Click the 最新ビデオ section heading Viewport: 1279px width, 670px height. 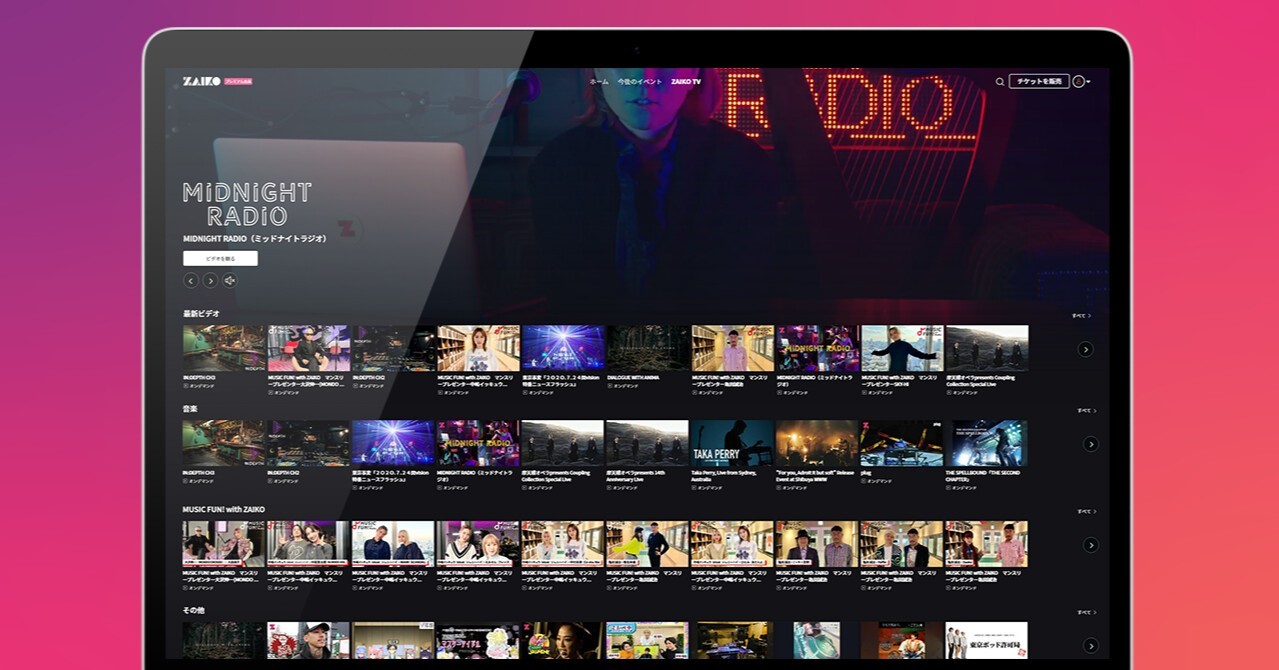pyautogui.click(x=201, y=314)
